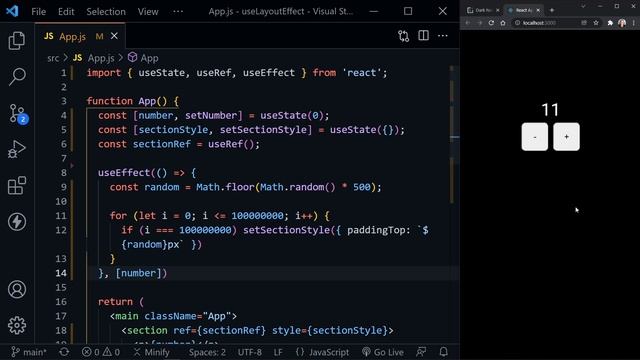The width and height of the screenshot is (640, 360).
Task: Click the useEffect call on line 8
Action: pos(124,173)
